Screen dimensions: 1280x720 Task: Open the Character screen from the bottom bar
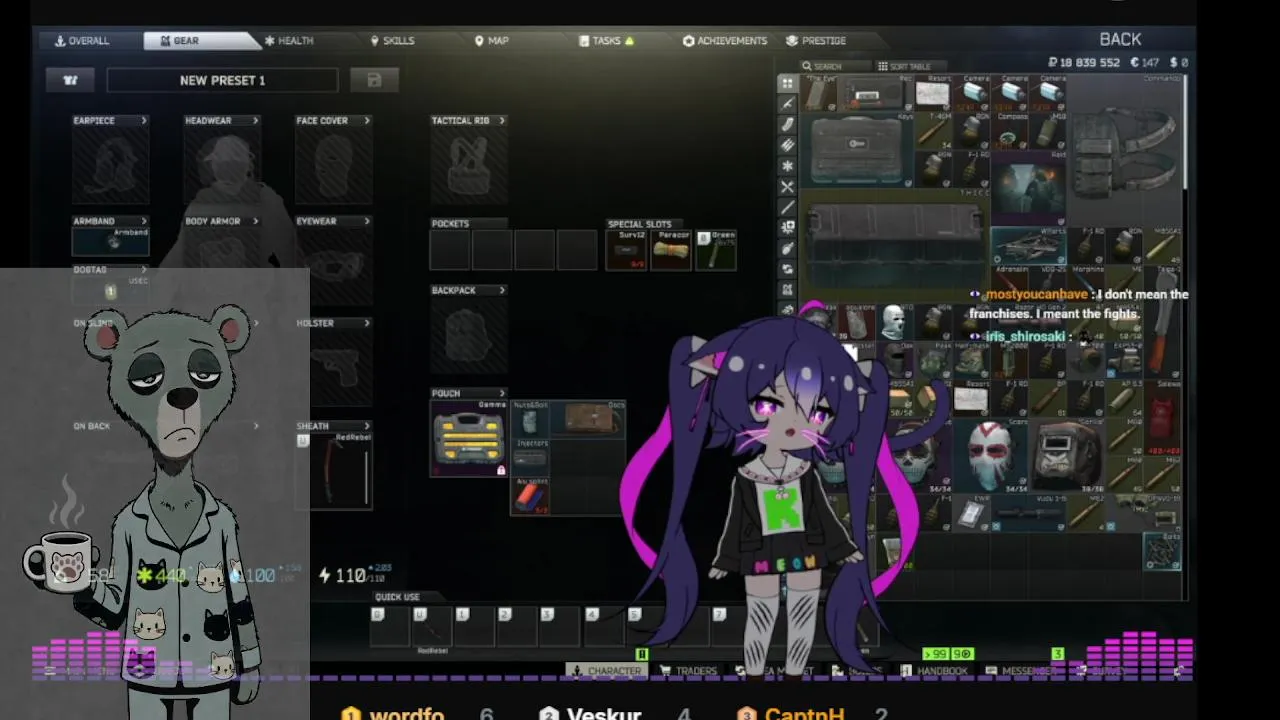[607, 671]
